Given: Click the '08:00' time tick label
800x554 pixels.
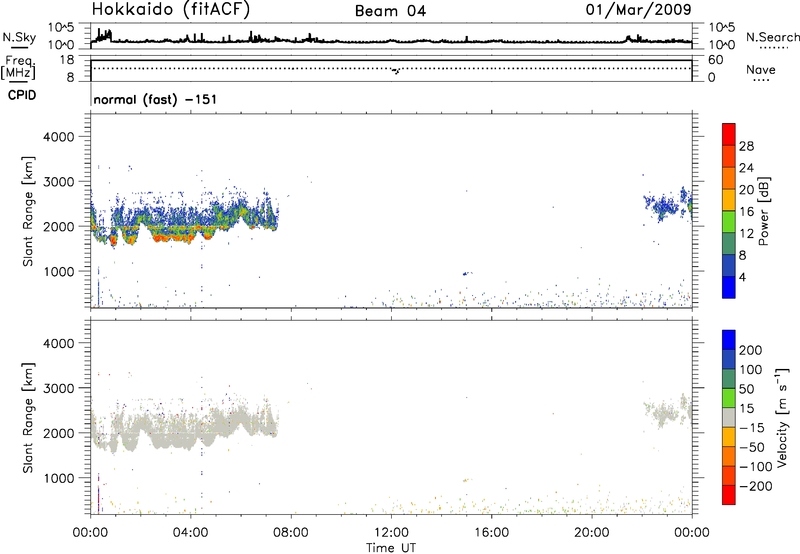Looking at the screenshot, I should tap(291, 533).
